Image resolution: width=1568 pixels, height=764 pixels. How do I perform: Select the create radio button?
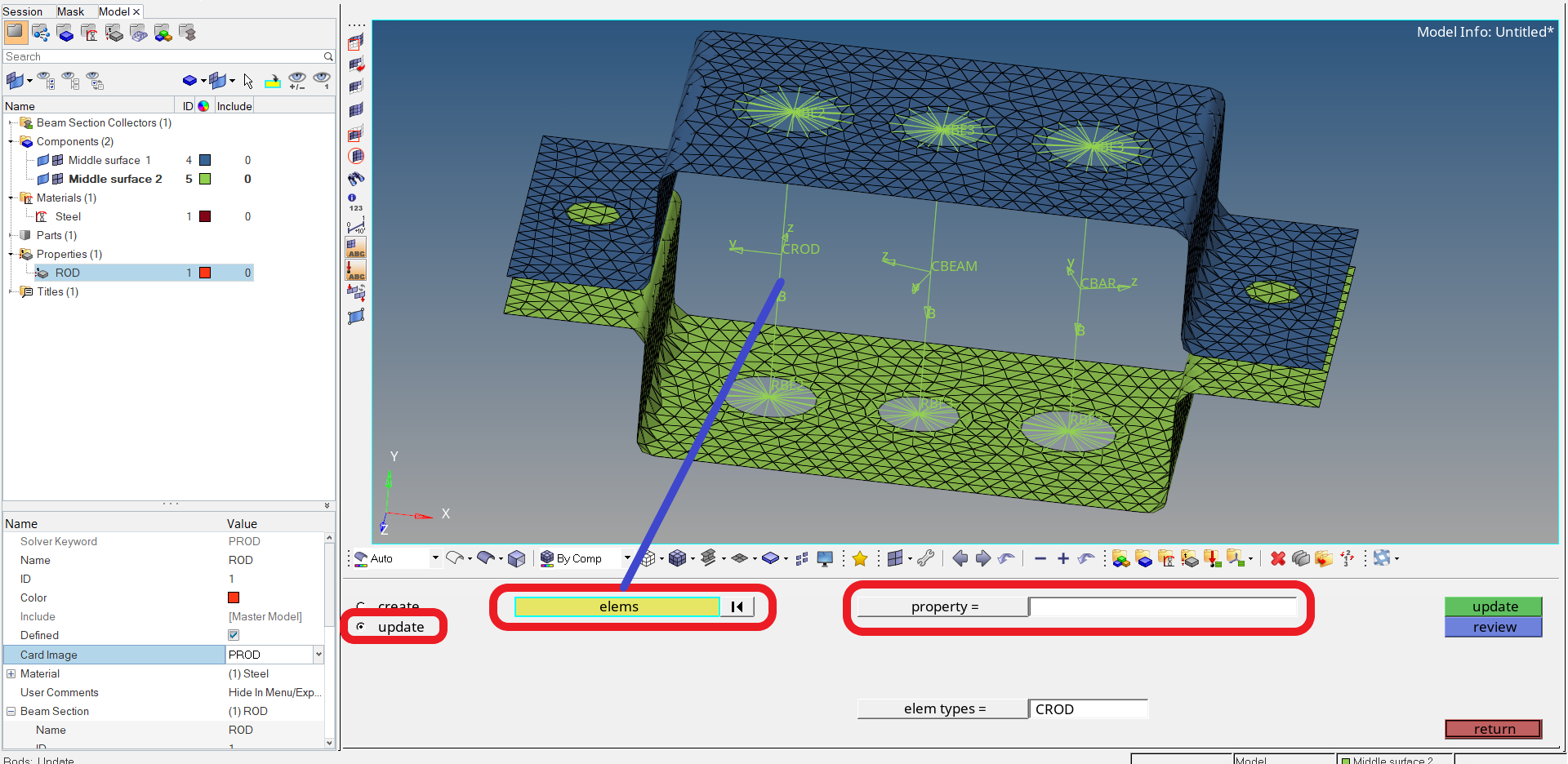coord(361,606)
